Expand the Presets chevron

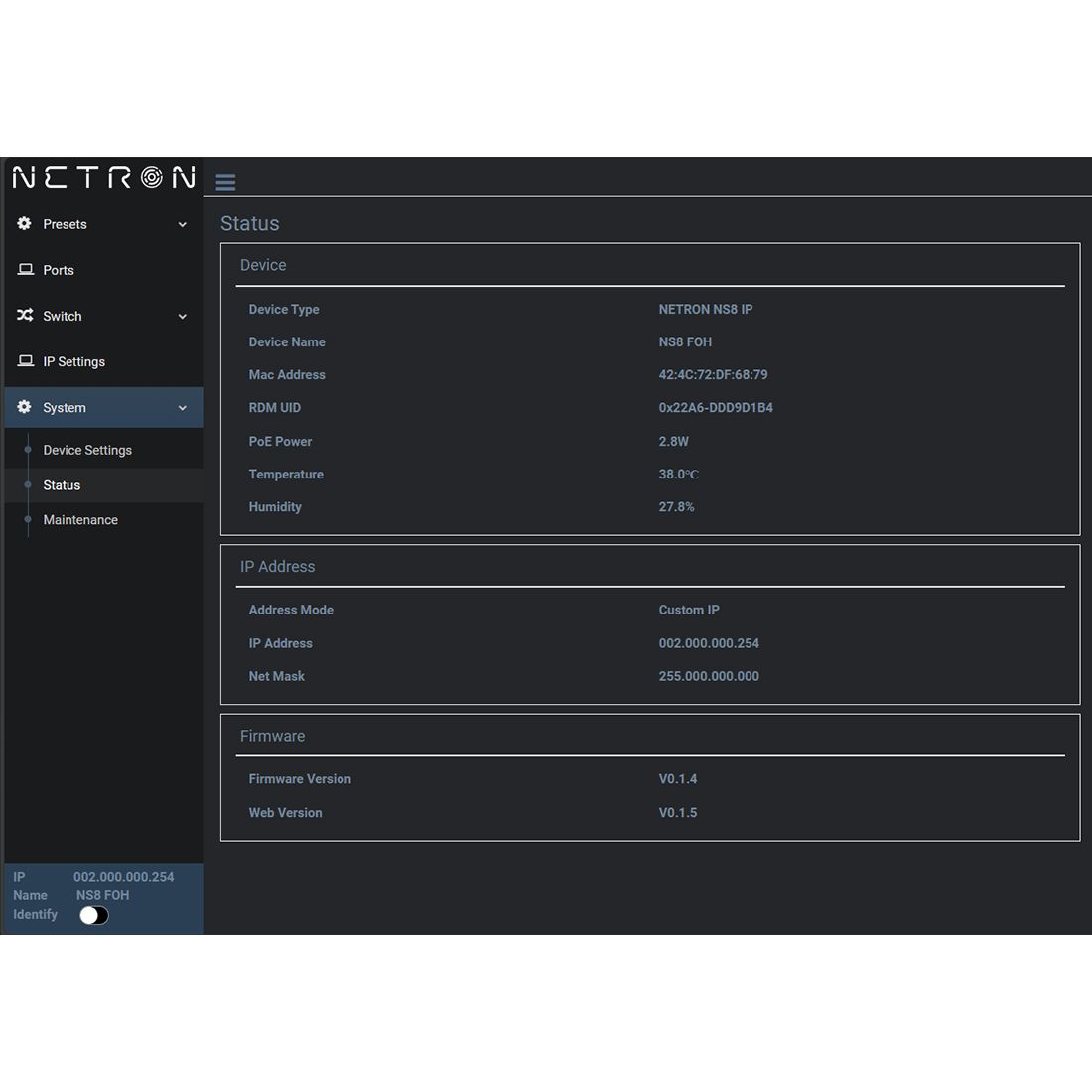click(x=182, y=225)
